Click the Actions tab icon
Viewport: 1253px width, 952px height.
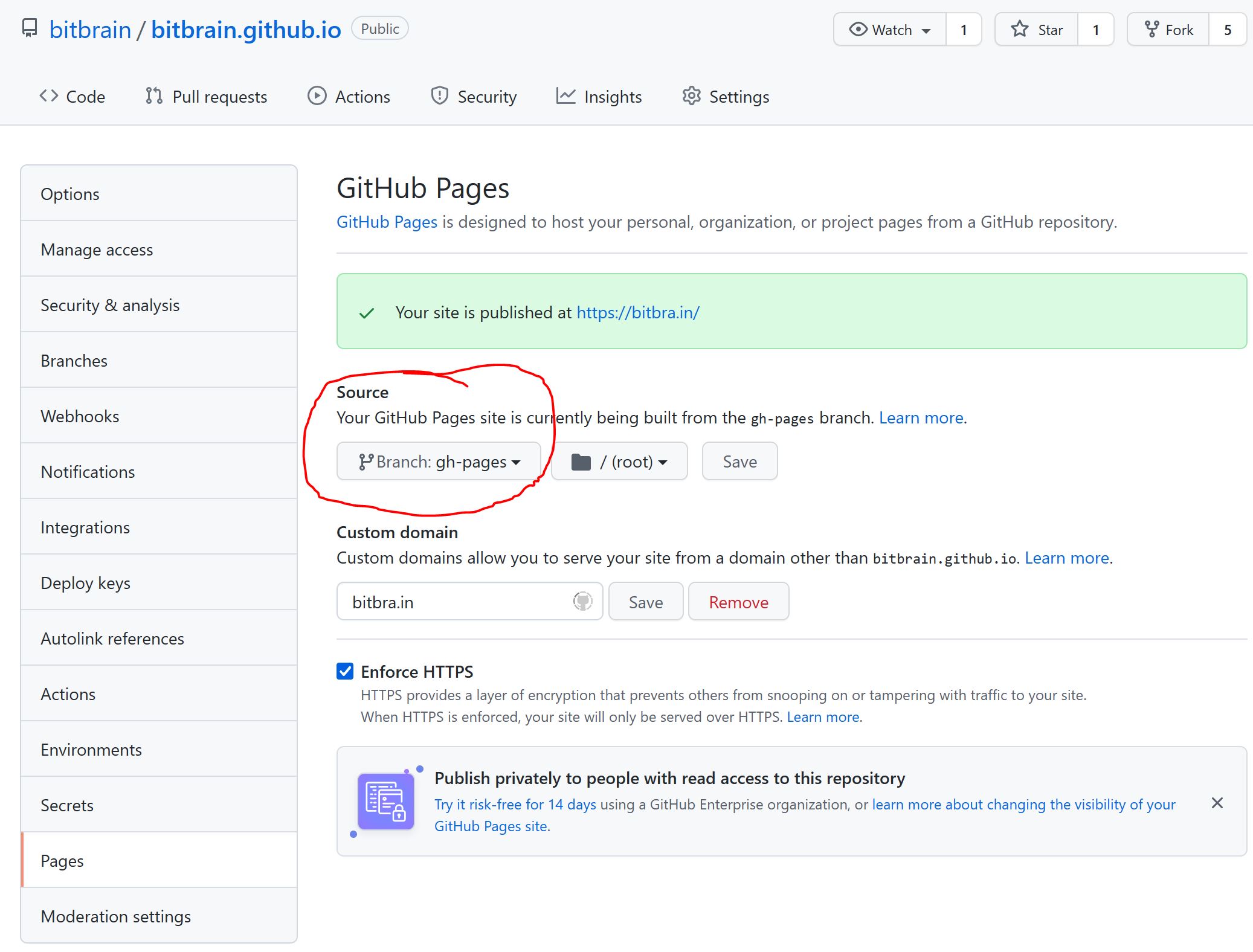tap(316, 96)
